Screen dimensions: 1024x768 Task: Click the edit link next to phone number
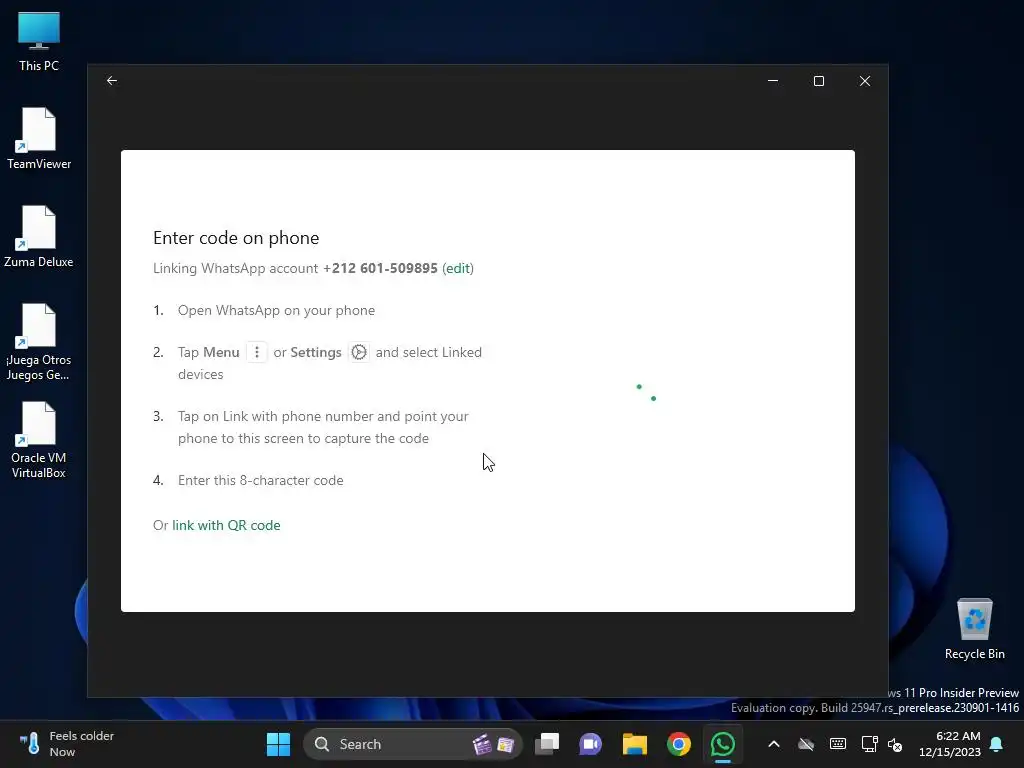pos(457,268)
